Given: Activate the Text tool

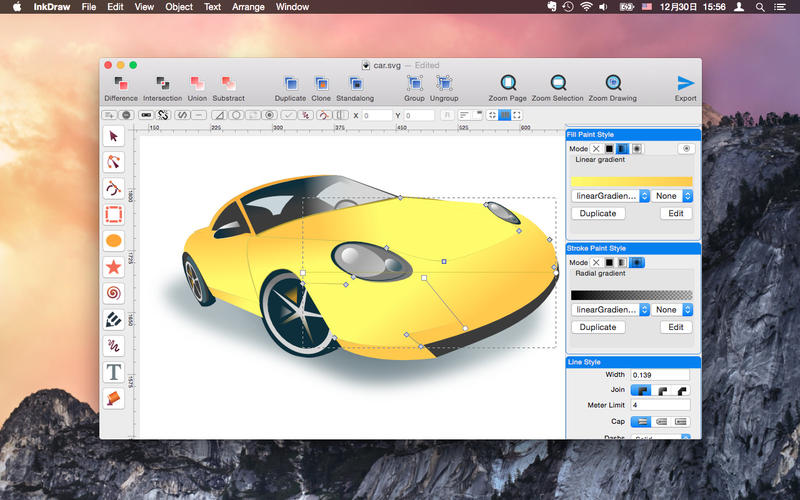Looking at the screenshot, I should coord(114,372).
